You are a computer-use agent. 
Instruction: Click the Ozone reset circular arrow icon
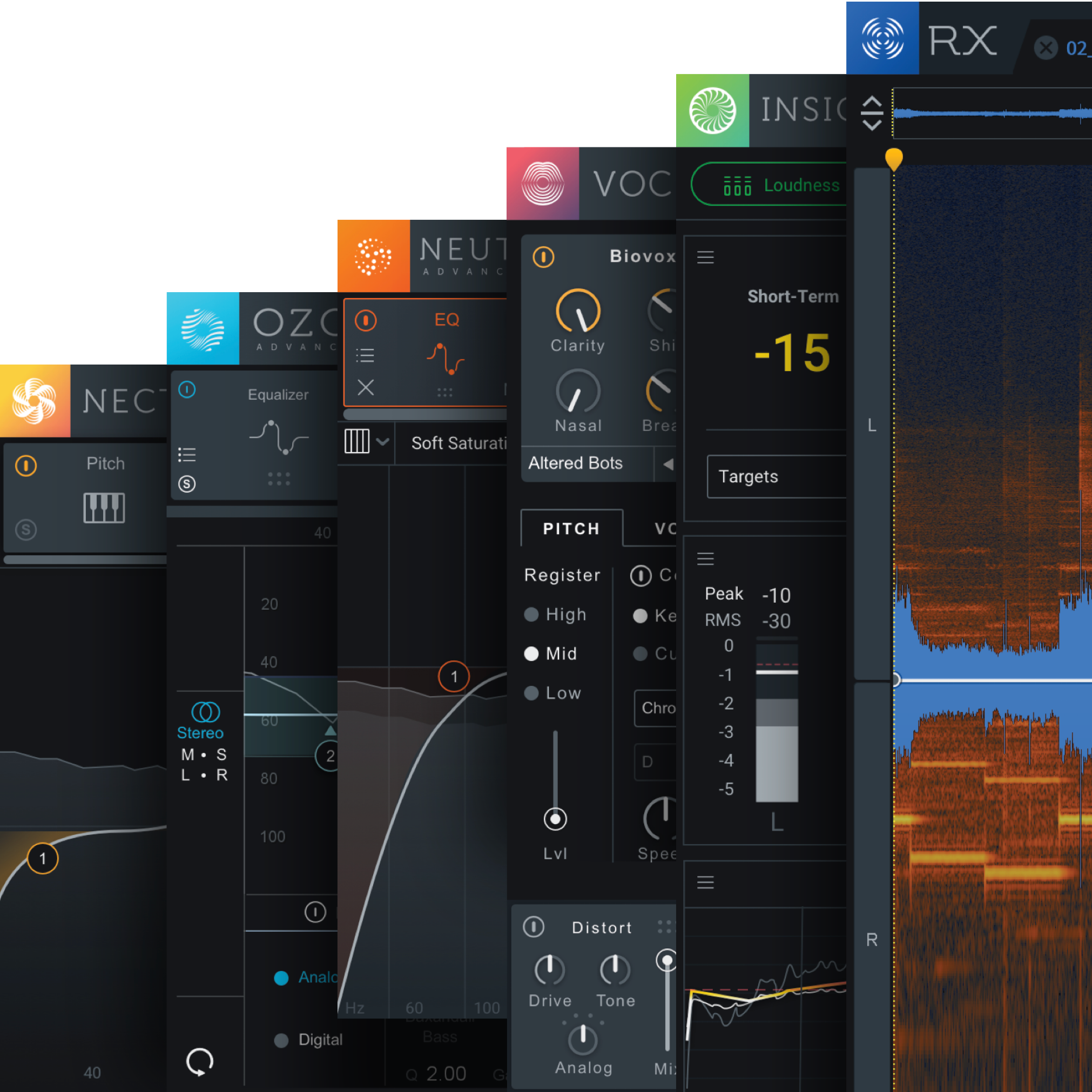pos(199,1061)
